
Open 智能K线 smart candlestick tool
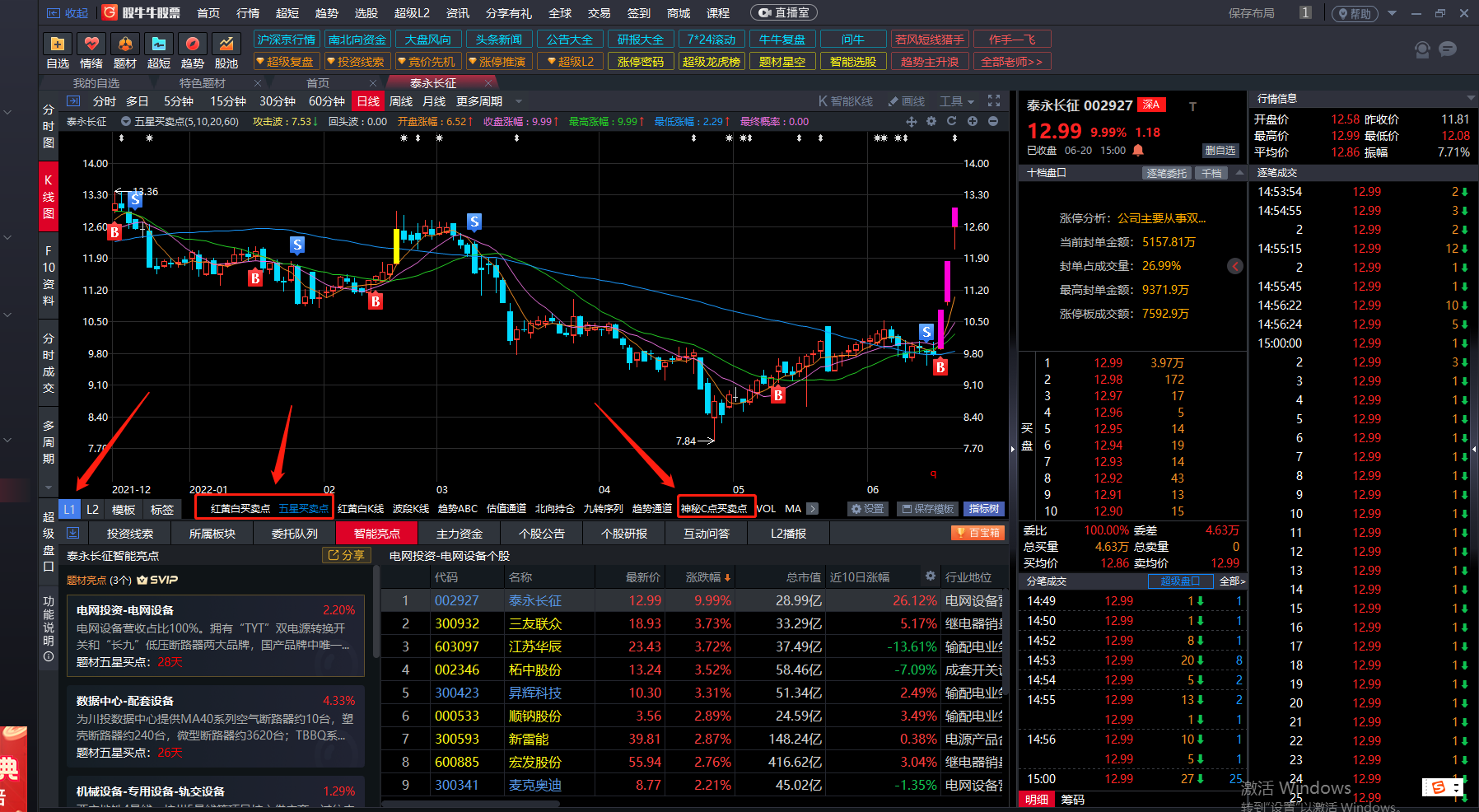(846, 101)
